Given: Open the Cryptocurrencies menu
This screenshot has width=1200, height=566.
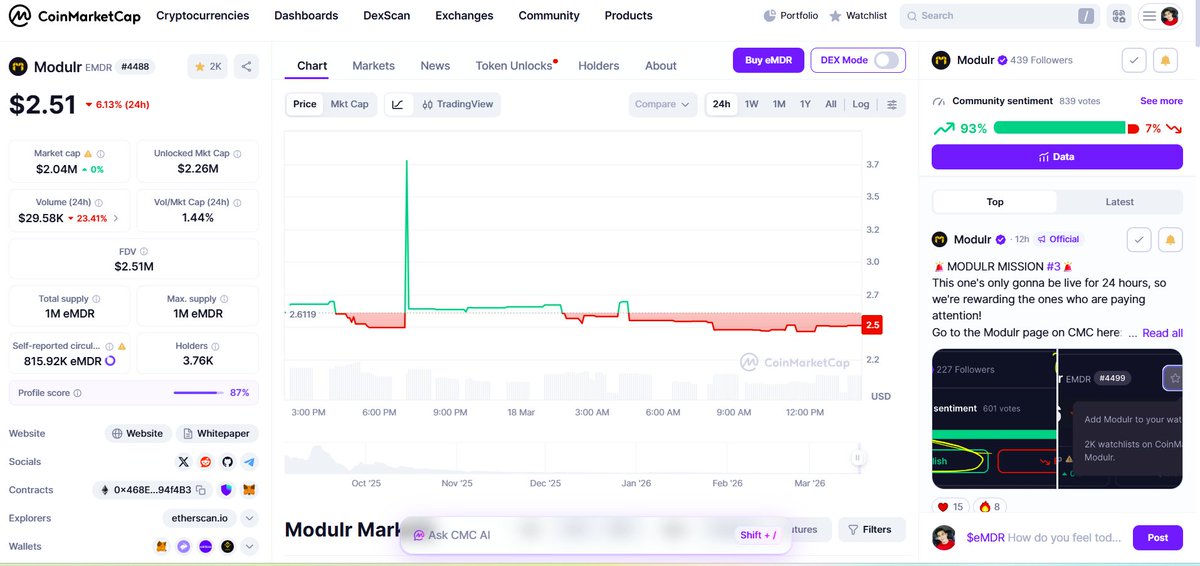Looking at the screenshot, I should [203, 16].
